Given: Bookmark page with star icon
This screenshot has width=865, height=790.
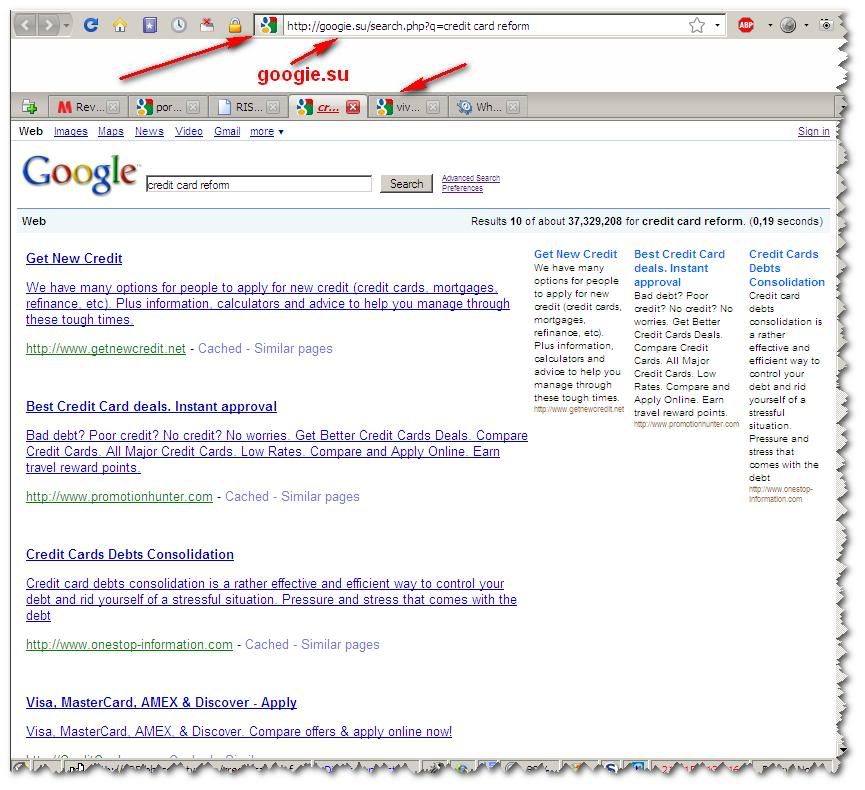Looking at the screenshot, I should click(x=696, y=25).
